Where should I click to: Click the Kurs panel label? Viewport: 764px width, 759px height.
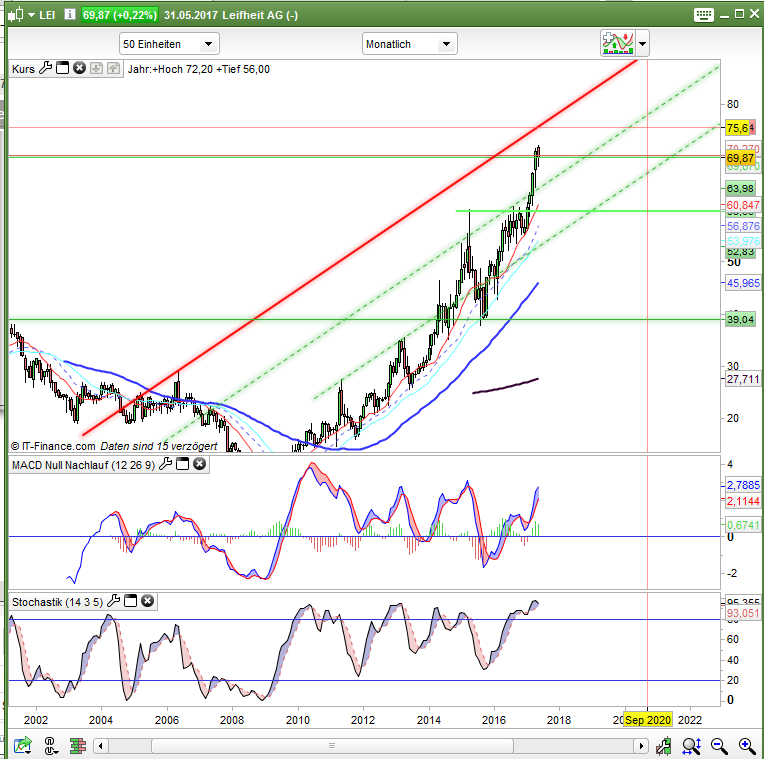point(23,69)
